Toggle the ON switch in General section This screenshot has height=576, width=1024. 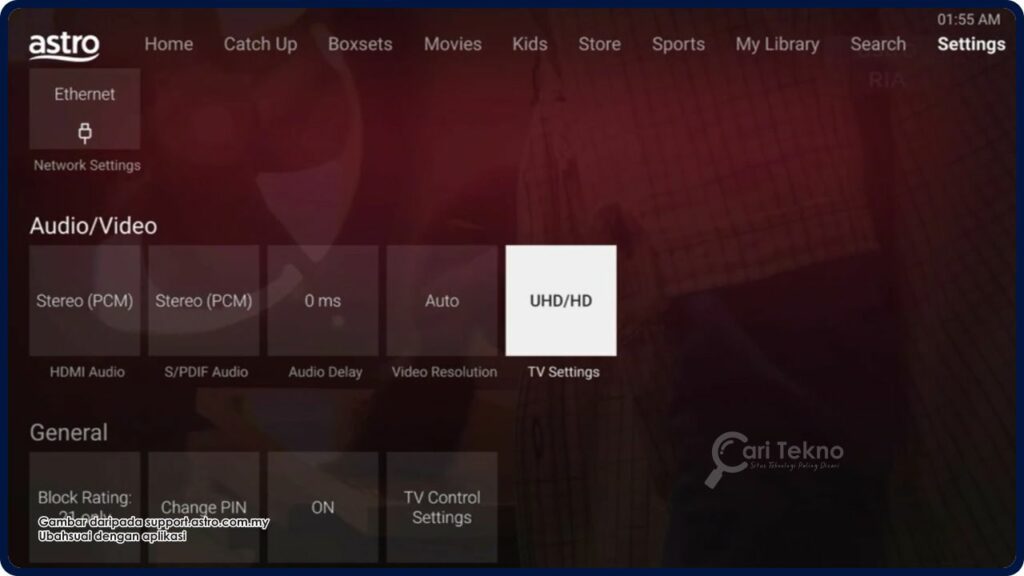point(323,507)
